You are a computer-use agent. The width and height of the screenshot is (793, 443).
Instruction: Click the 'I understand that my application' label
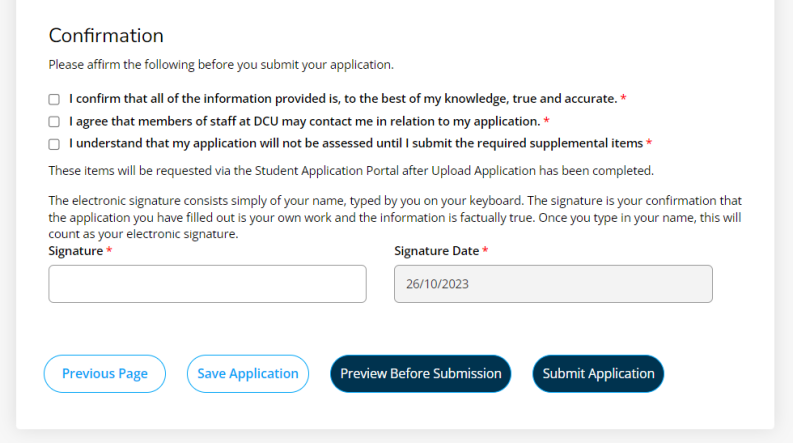point(355,143)
